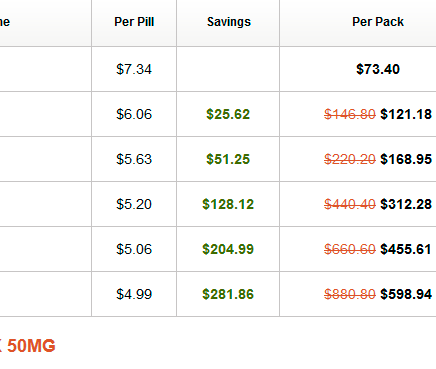The image size is (436, 369).
Task: Select the $128.12 savings value
Action: 228,204
